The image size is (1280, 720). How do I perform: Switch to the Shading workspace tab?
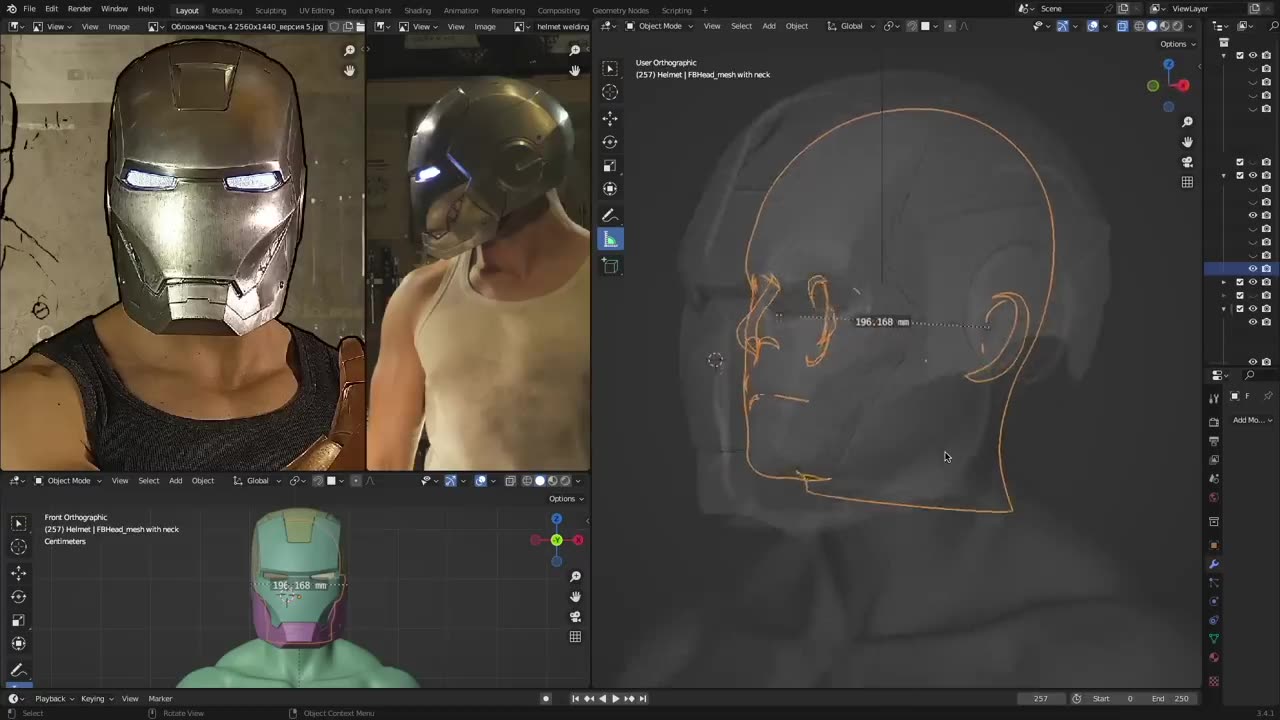click(417, 10)
